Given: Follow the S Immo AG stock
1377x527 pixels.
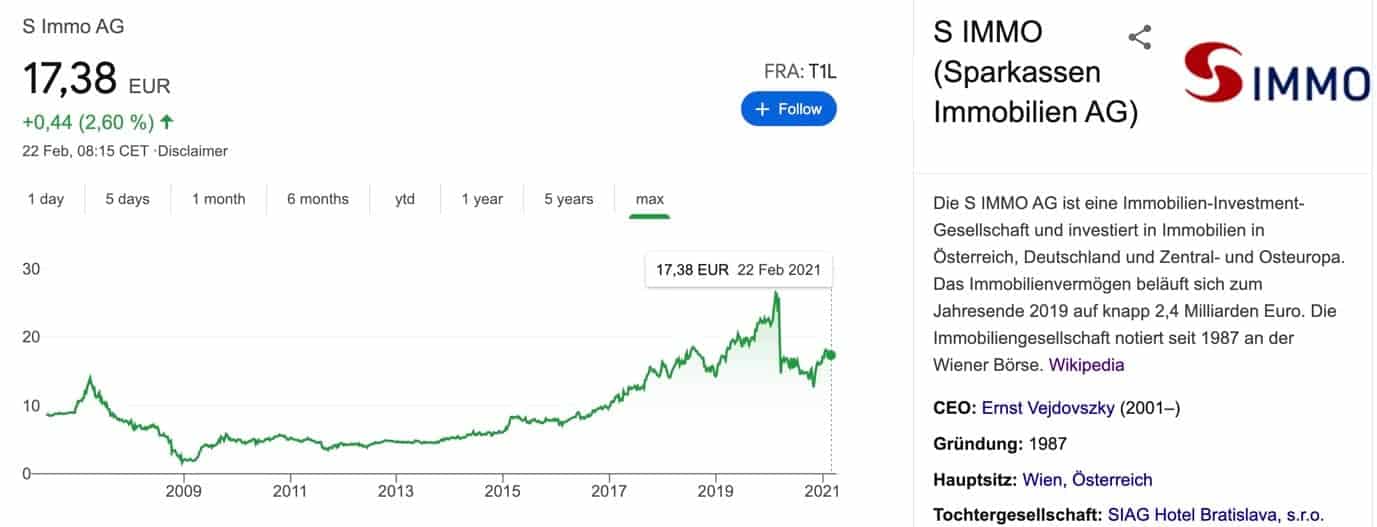Looking at the screenshot, I should [789, 109].
